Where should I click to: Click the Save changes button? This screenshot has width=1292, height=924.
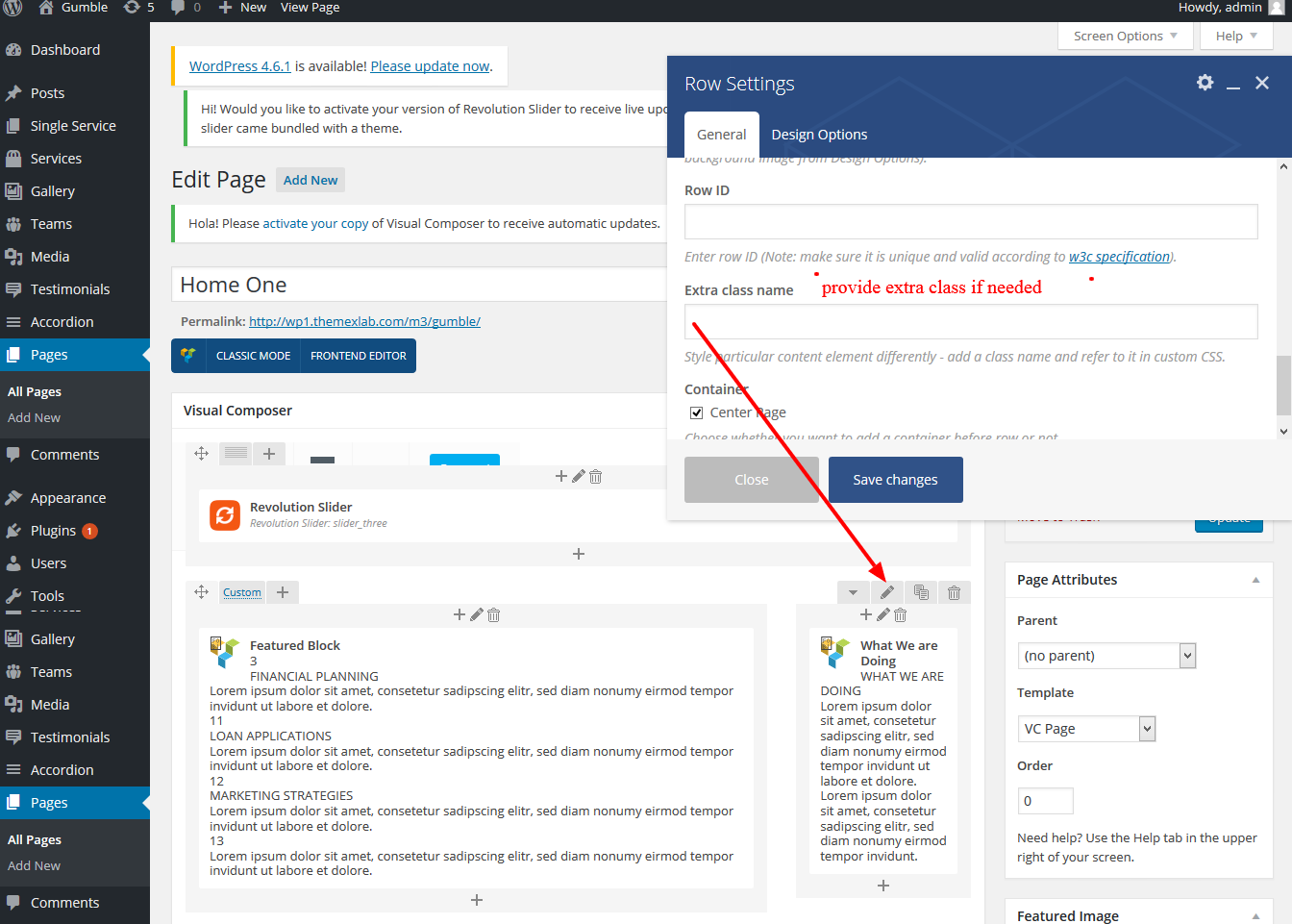point(895,480)
